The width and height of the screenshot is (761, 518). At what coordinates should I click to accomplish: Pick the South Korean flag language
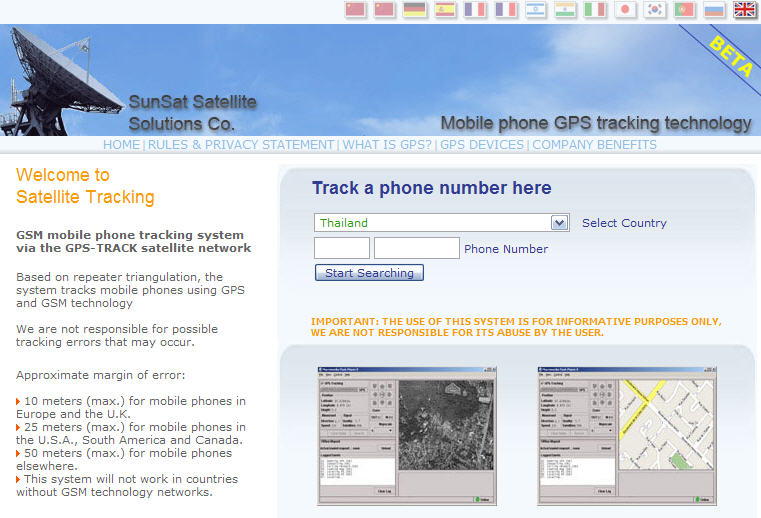655,10
